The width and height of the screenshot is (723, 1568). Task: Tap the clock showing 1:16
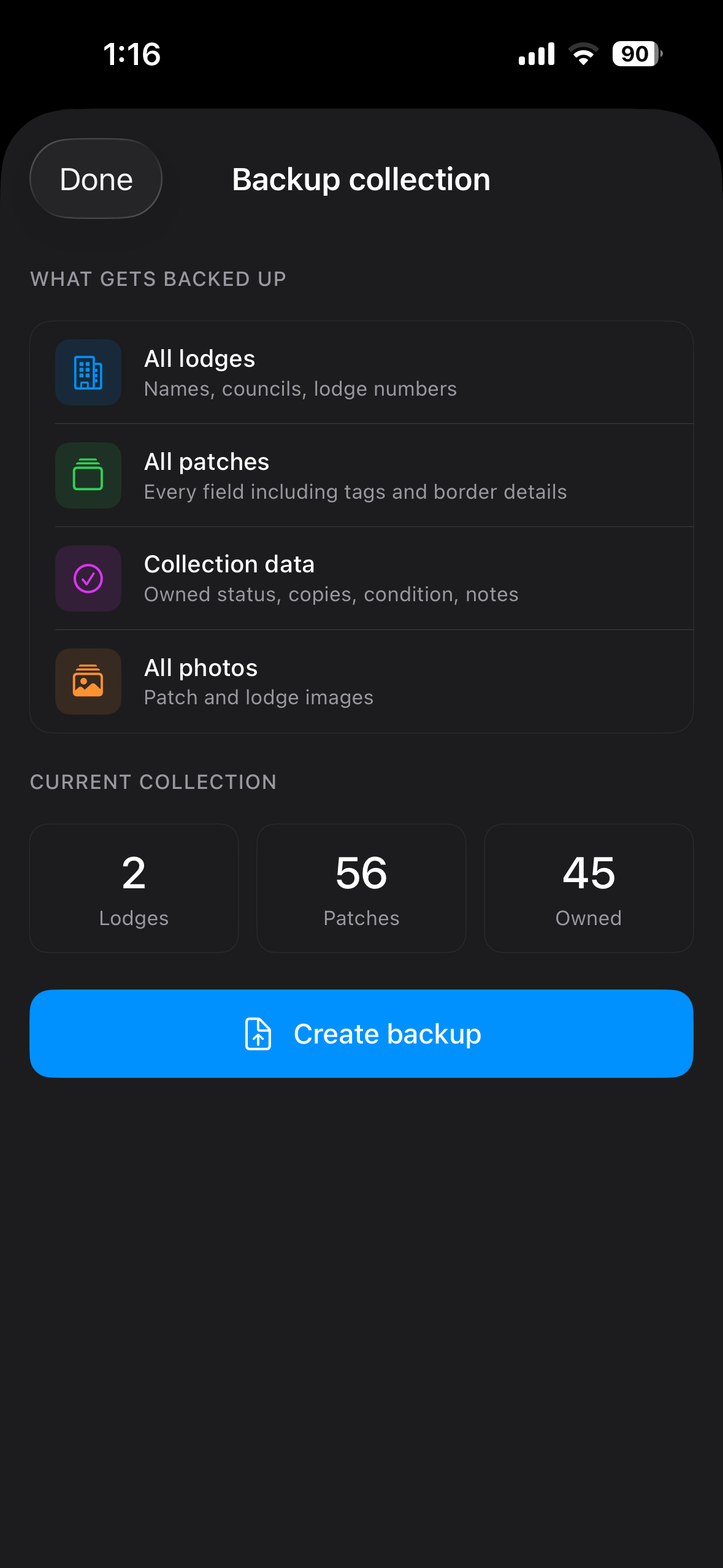tap(132, 54)
